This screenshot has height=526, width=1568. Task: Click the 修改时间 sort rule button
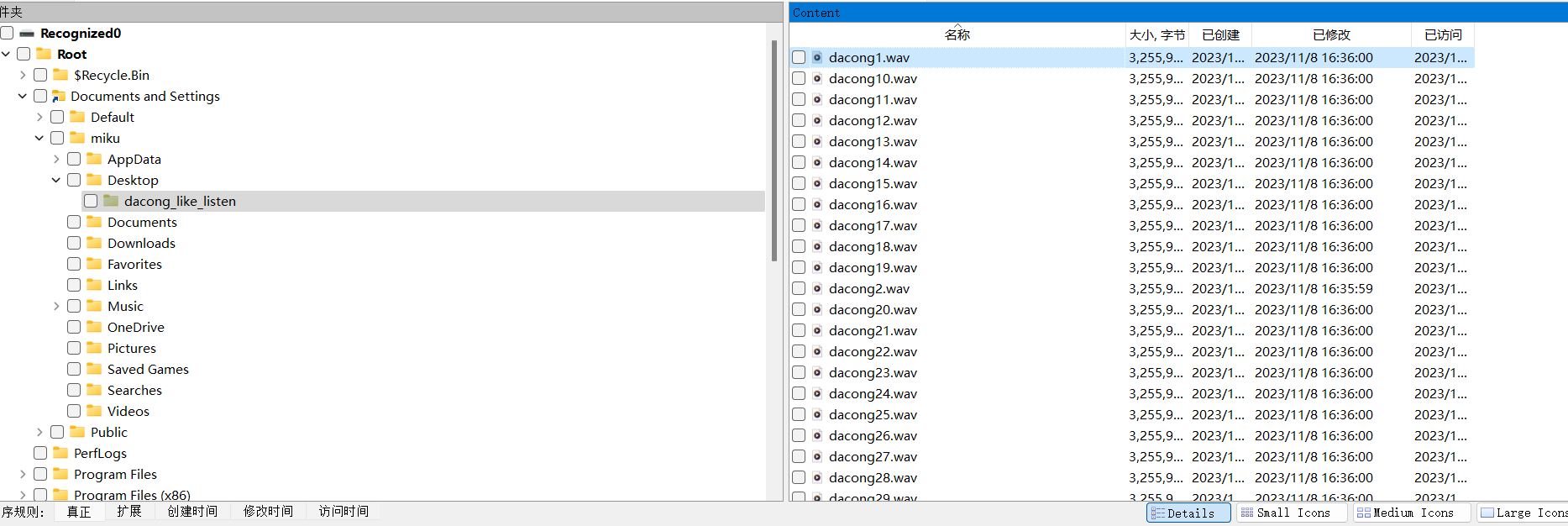click(268, 512)
